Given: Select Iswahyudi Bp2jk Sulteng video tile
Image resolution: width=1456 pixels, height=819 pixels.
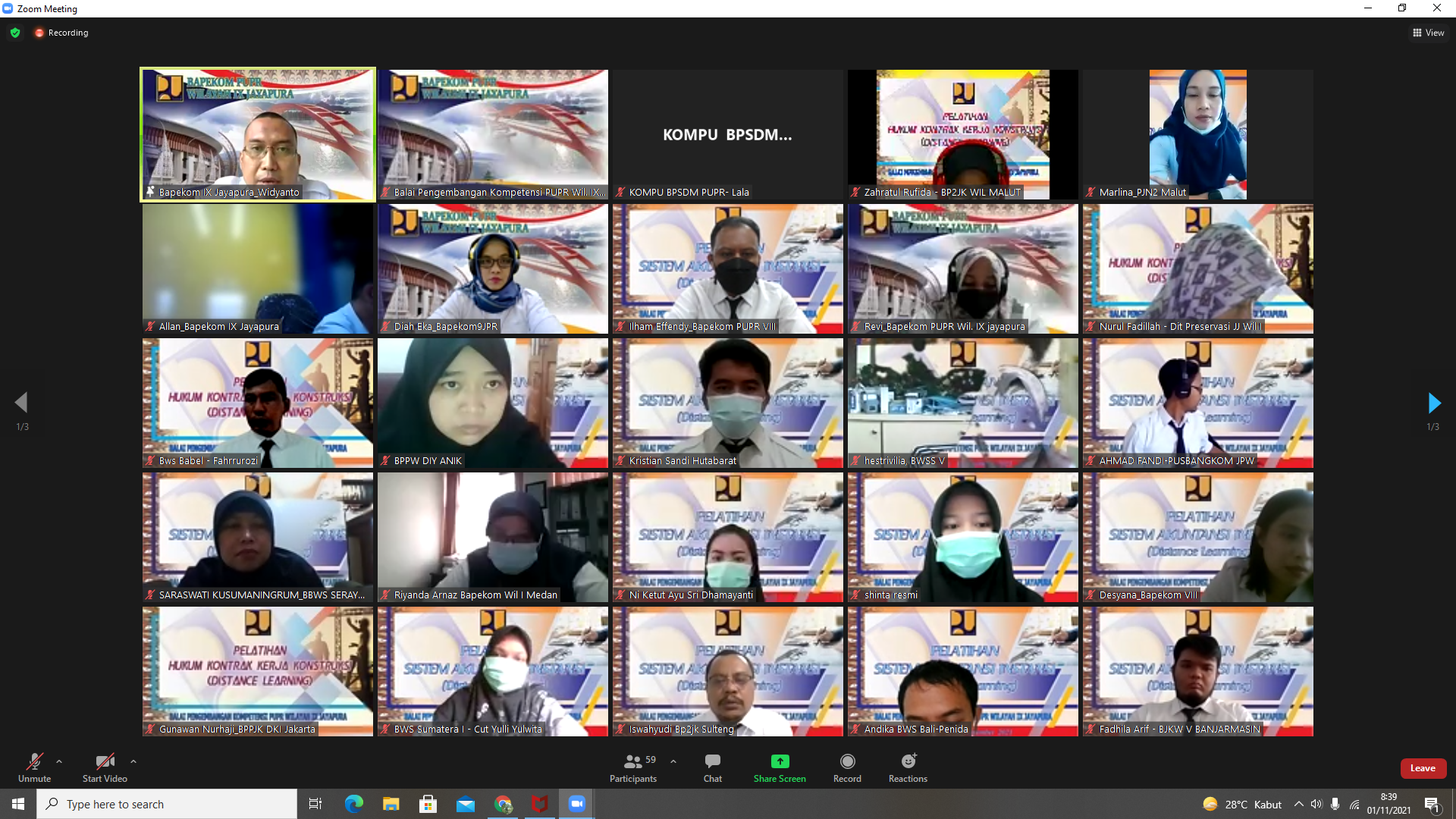Looking at the screenshot, I should tap(728, 671).
